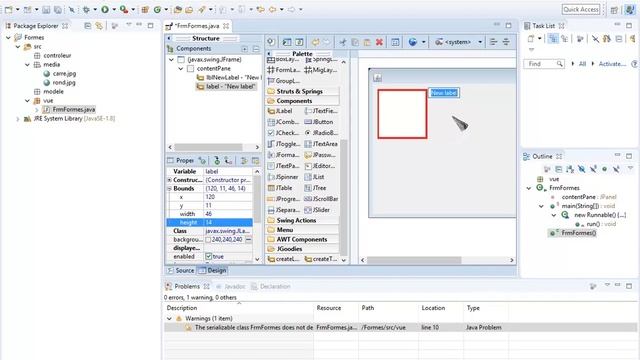Select the FrmFormes.java editor tab
Screen dimensions: 640x360
click(197, 26)
